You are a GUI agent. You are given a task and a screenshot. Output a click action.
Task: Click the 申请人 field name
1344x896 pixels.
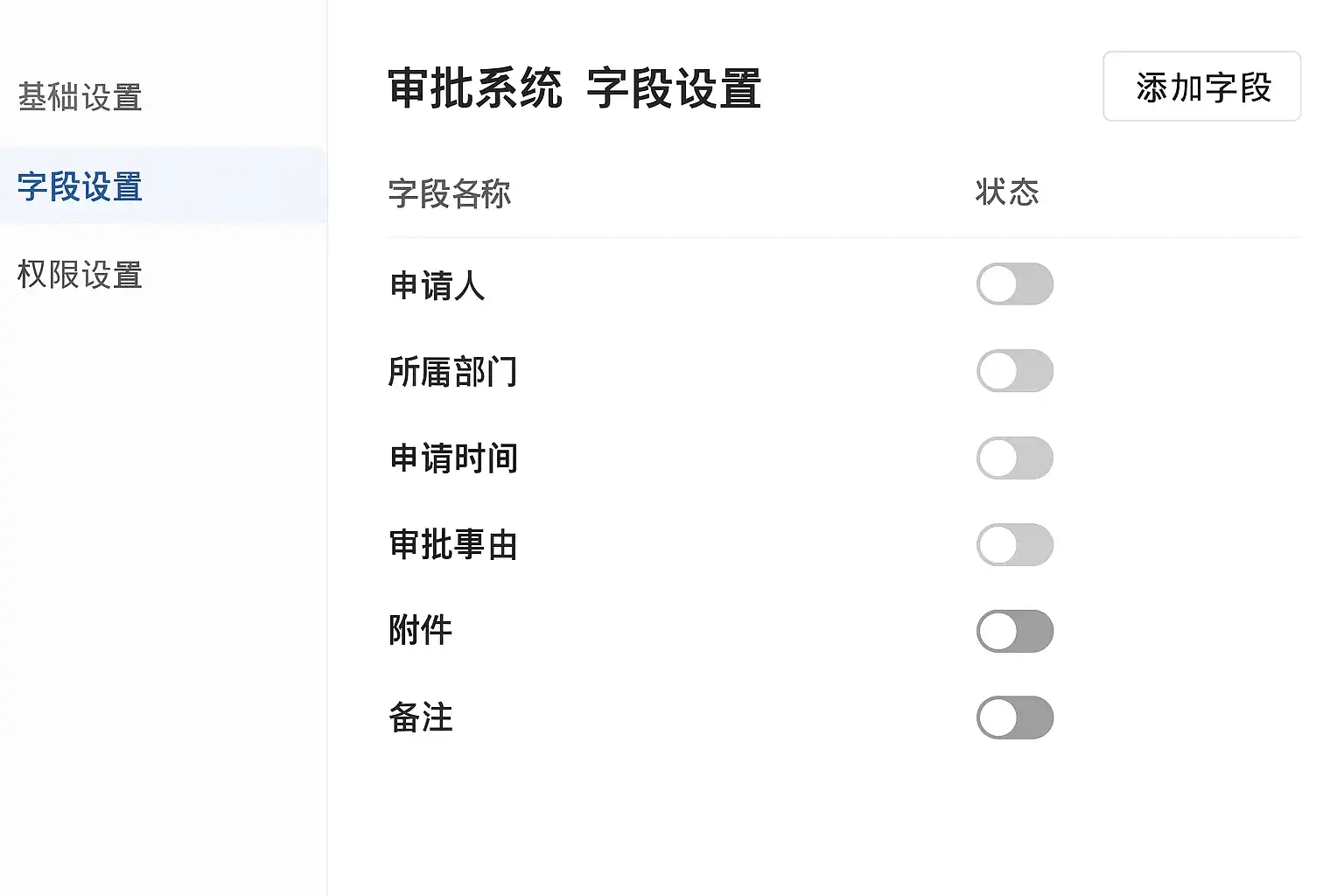(437, 285)
